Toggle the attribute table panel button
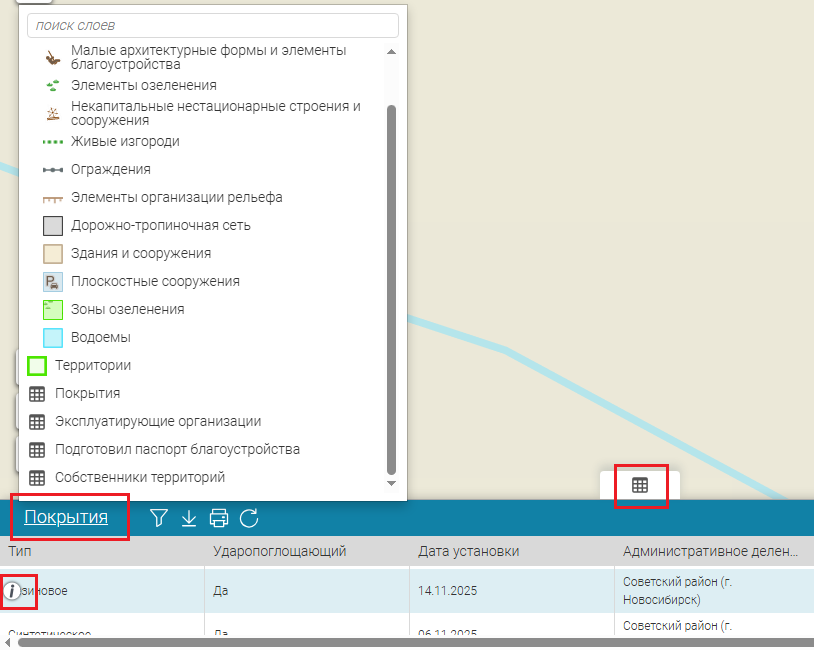This screenshot has width=814, height=669. point(640,486)
